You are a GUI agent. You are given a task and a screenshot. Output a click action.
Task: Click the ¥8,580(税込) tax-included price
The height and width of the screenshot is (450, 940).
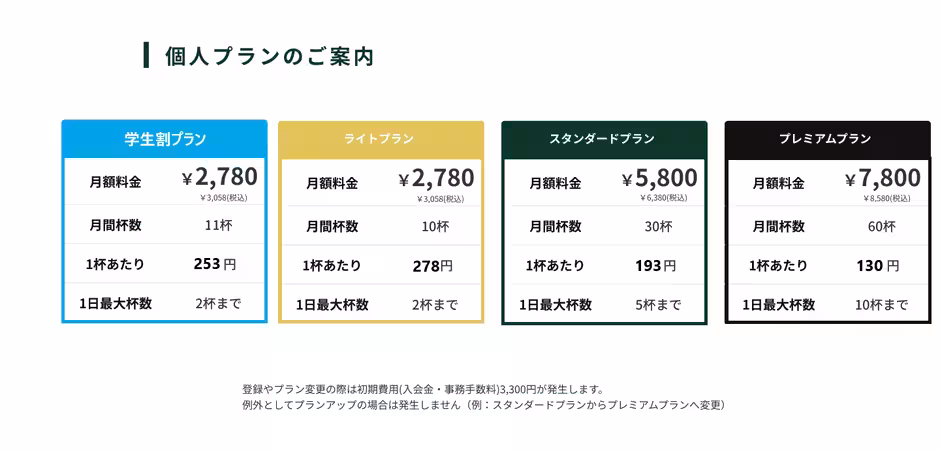coord(887,198)
